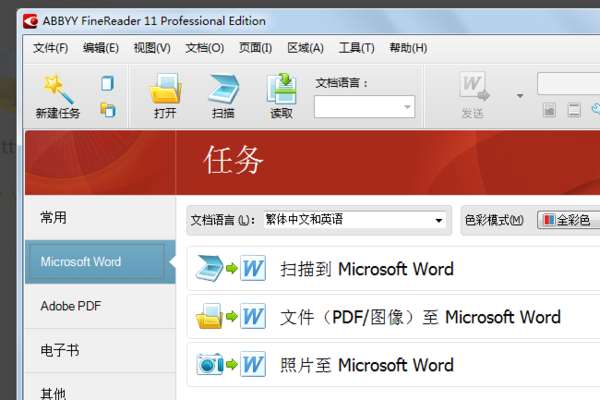Open the 全彩色 color mode dropdown

click(x=569, y=220)
